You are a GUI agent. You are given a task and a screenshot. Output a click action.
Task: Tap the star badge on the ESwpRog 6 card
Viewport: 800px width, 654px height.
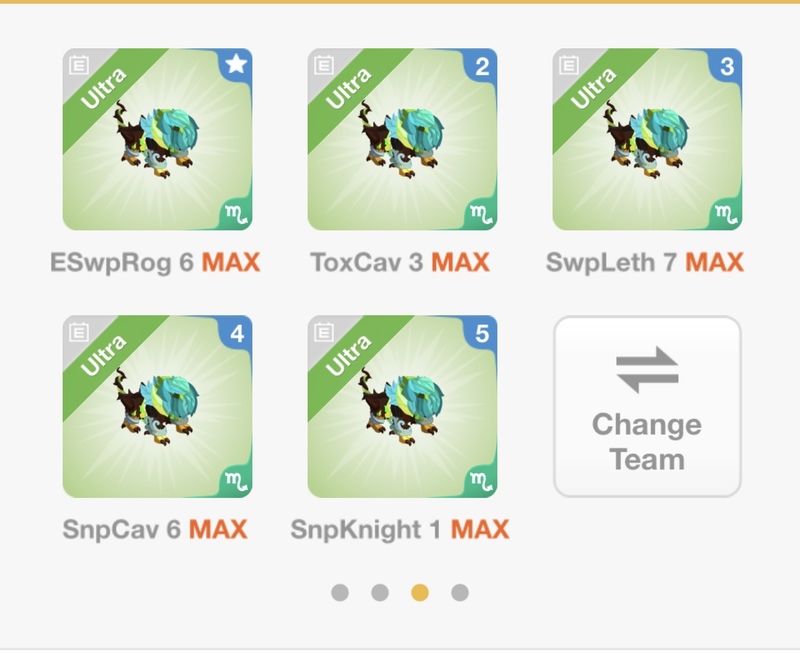[236, 65]
